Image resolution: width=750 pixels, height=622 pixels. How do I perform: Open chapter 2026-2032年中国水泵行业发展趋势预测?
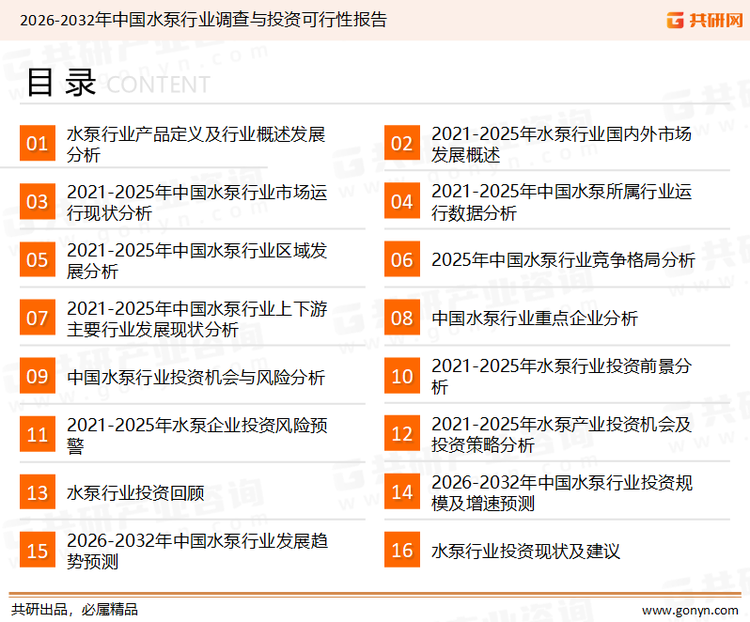coord(197,551)
